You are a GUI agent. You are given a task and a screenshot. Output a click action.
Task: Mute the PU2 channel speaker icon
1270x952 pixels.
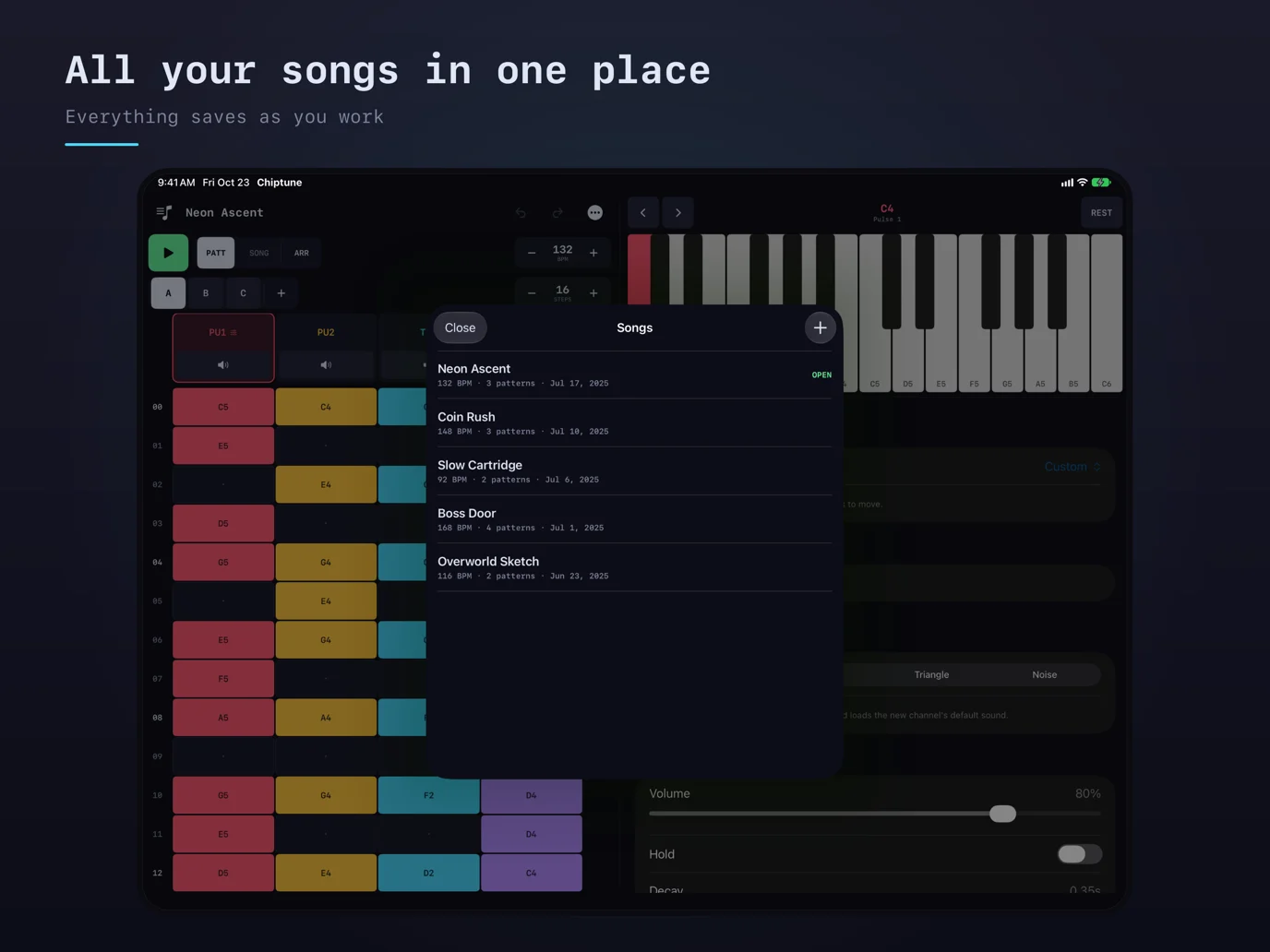(x=326, y=365)
